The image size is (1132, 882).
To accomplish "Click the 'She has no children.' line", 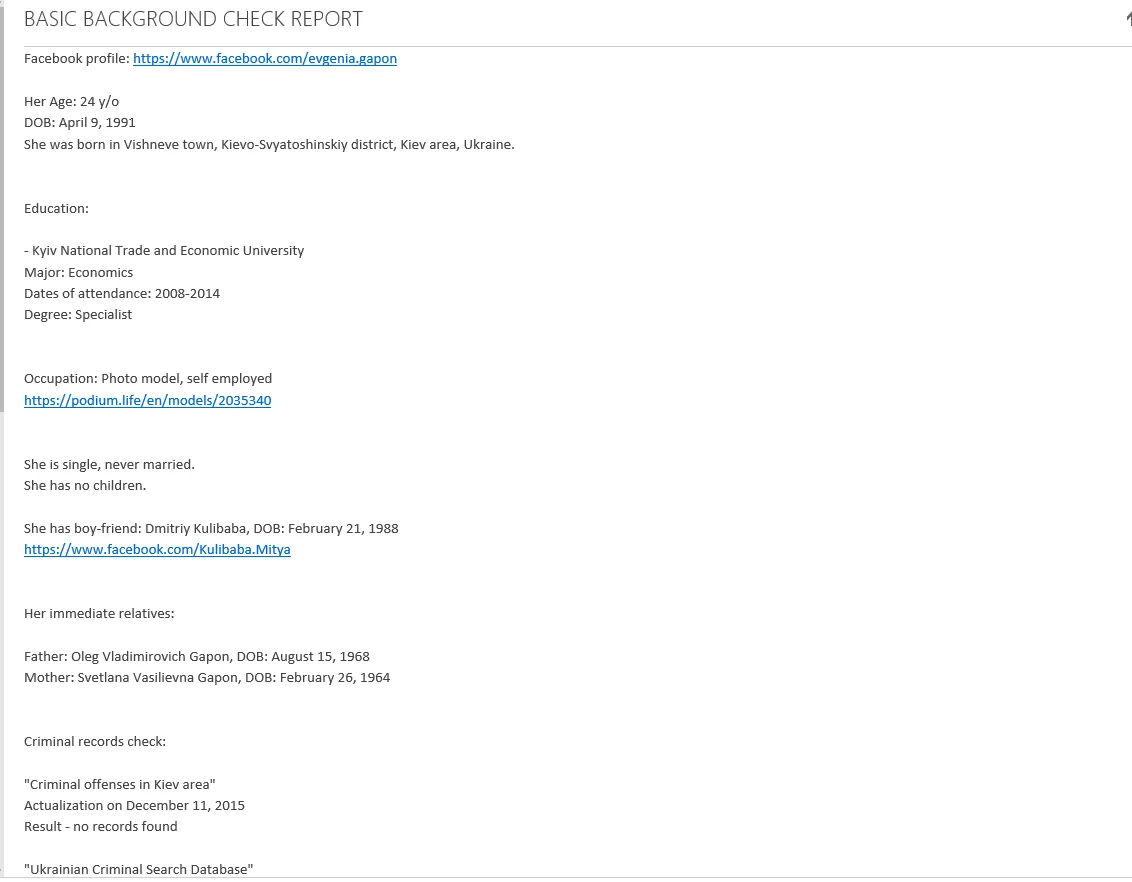I will coord(84,486).
